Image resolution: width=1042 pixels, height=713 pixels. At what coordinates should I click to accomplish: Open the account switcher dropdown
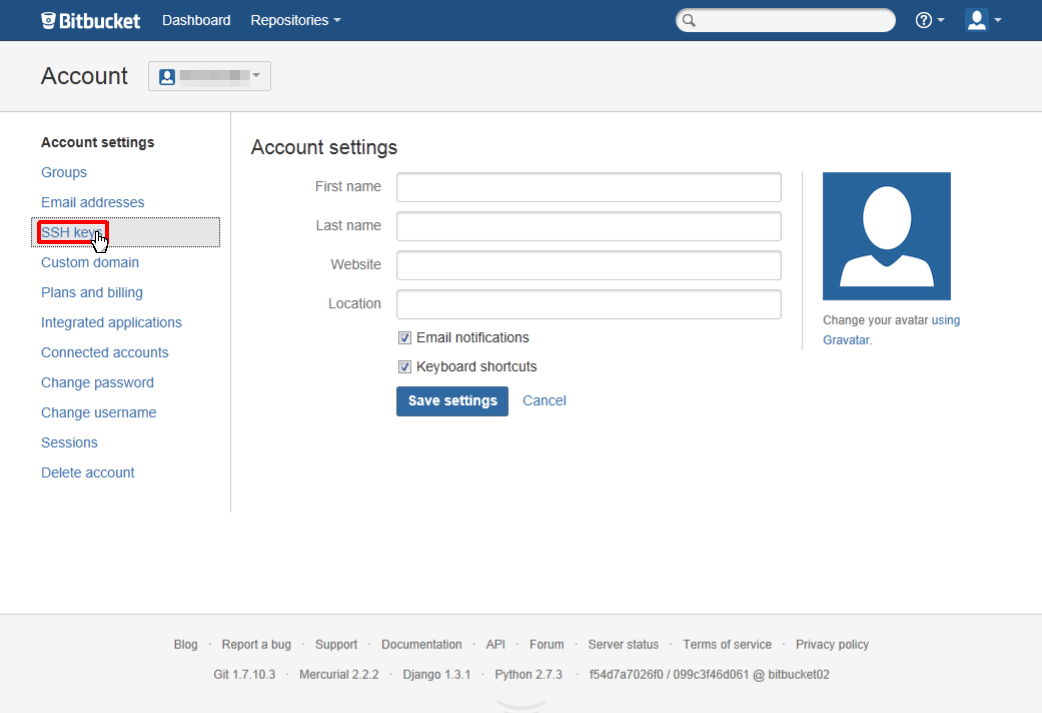[x=209, y=76]
